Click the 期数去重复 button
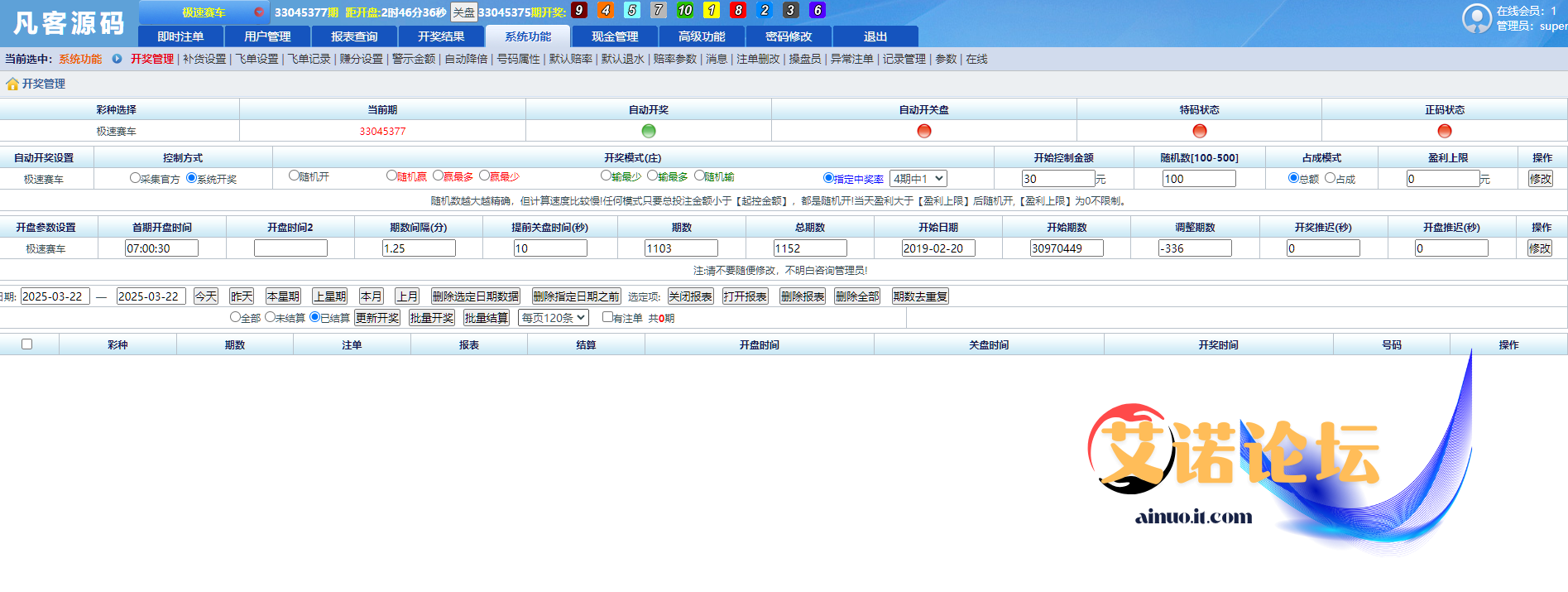 point(920,296)
